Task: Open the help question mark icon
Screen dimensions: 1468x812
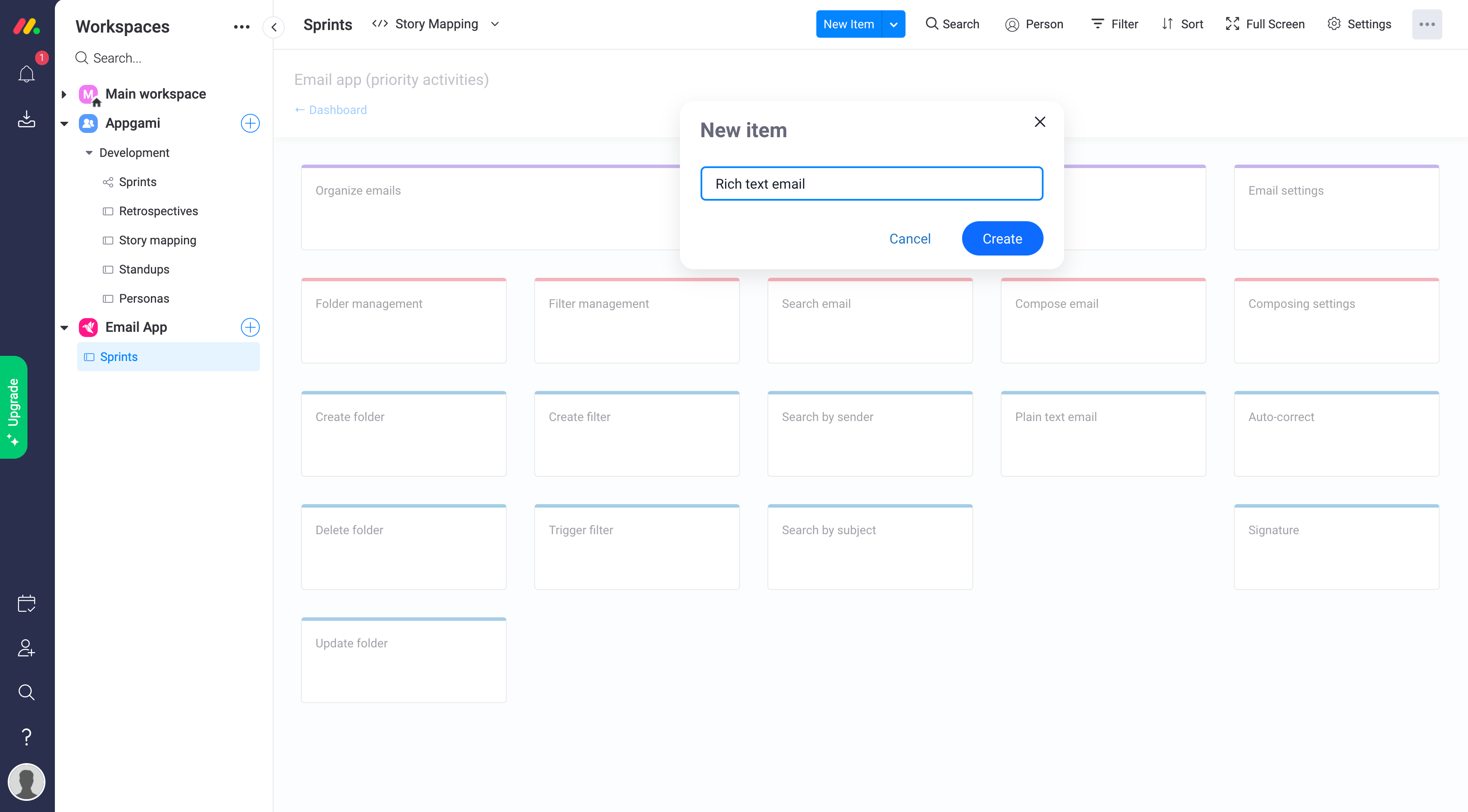Action: point(26,737)
